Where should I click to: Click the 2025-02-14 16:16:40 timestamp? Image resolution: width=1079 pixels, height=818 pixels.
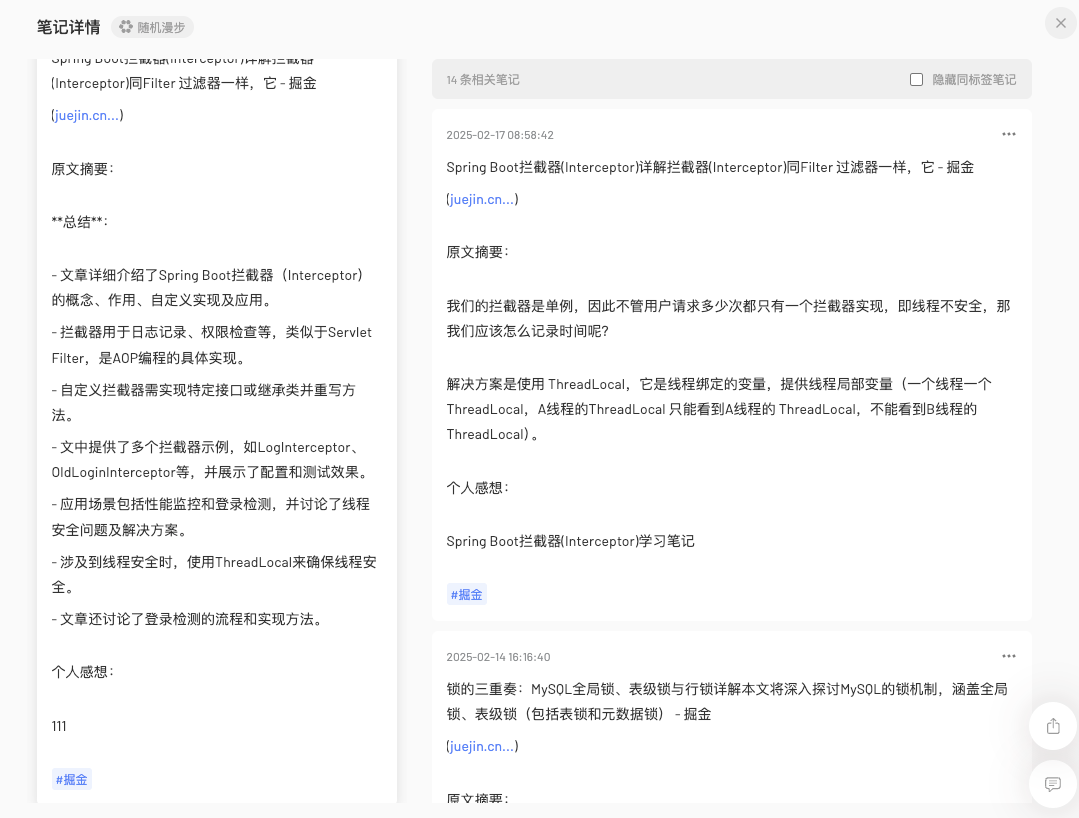(498, 657)
